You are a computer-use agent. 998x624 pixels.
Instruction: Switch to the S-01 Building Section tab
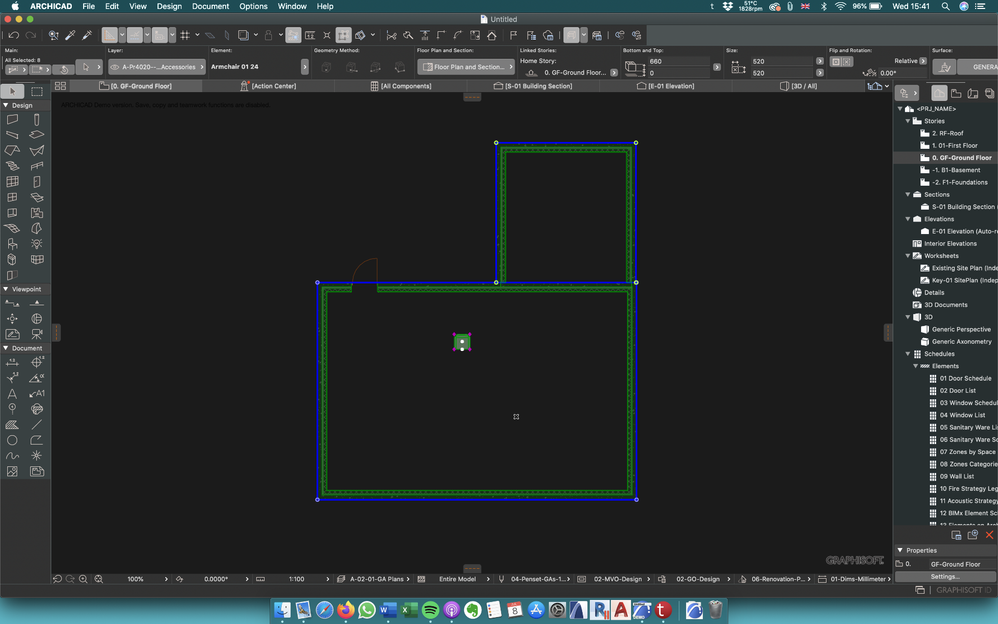pos(538,86)
